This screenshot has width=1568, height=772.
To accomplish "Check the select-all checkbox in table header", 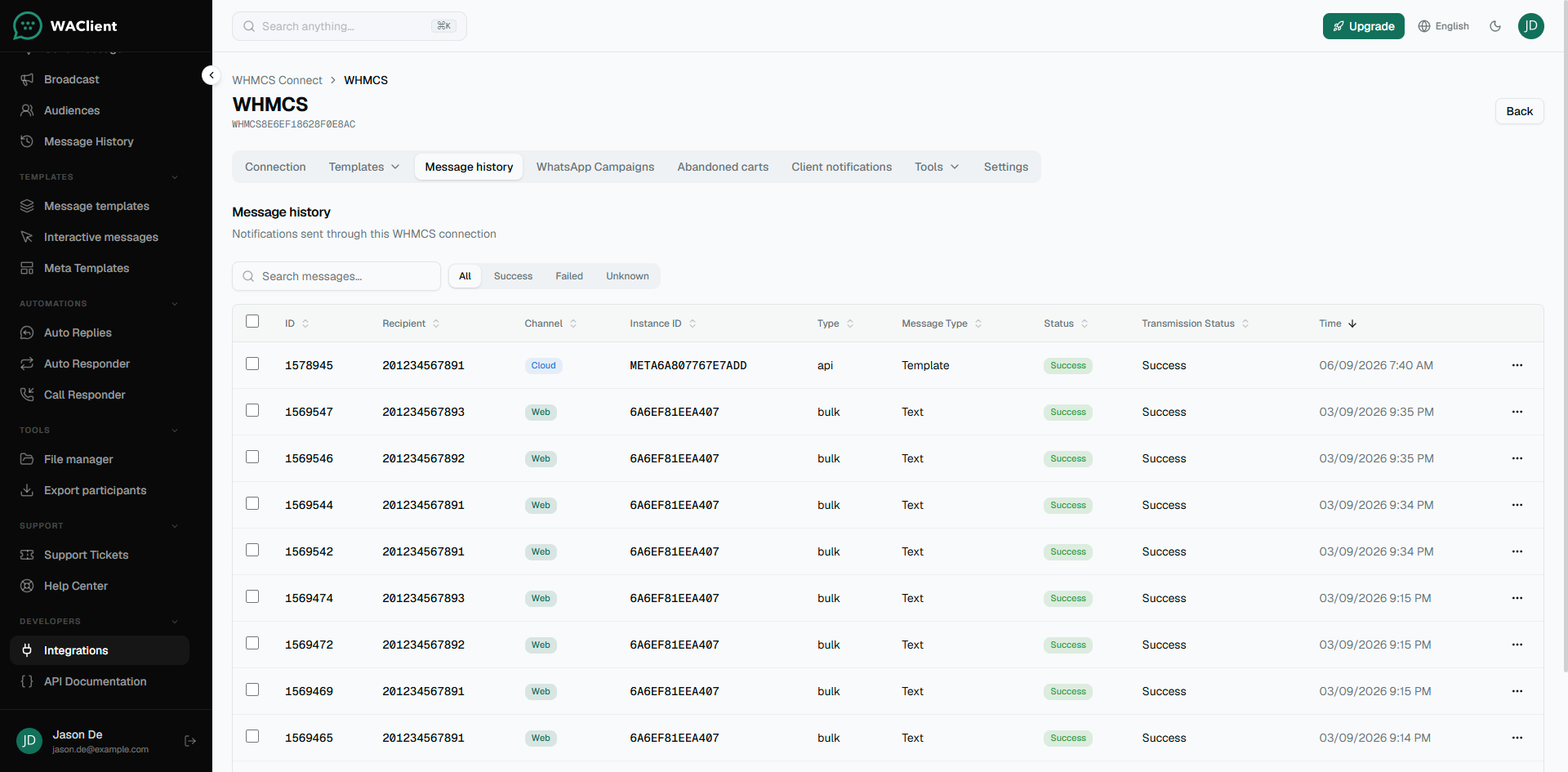I will [x=252, y=321].
